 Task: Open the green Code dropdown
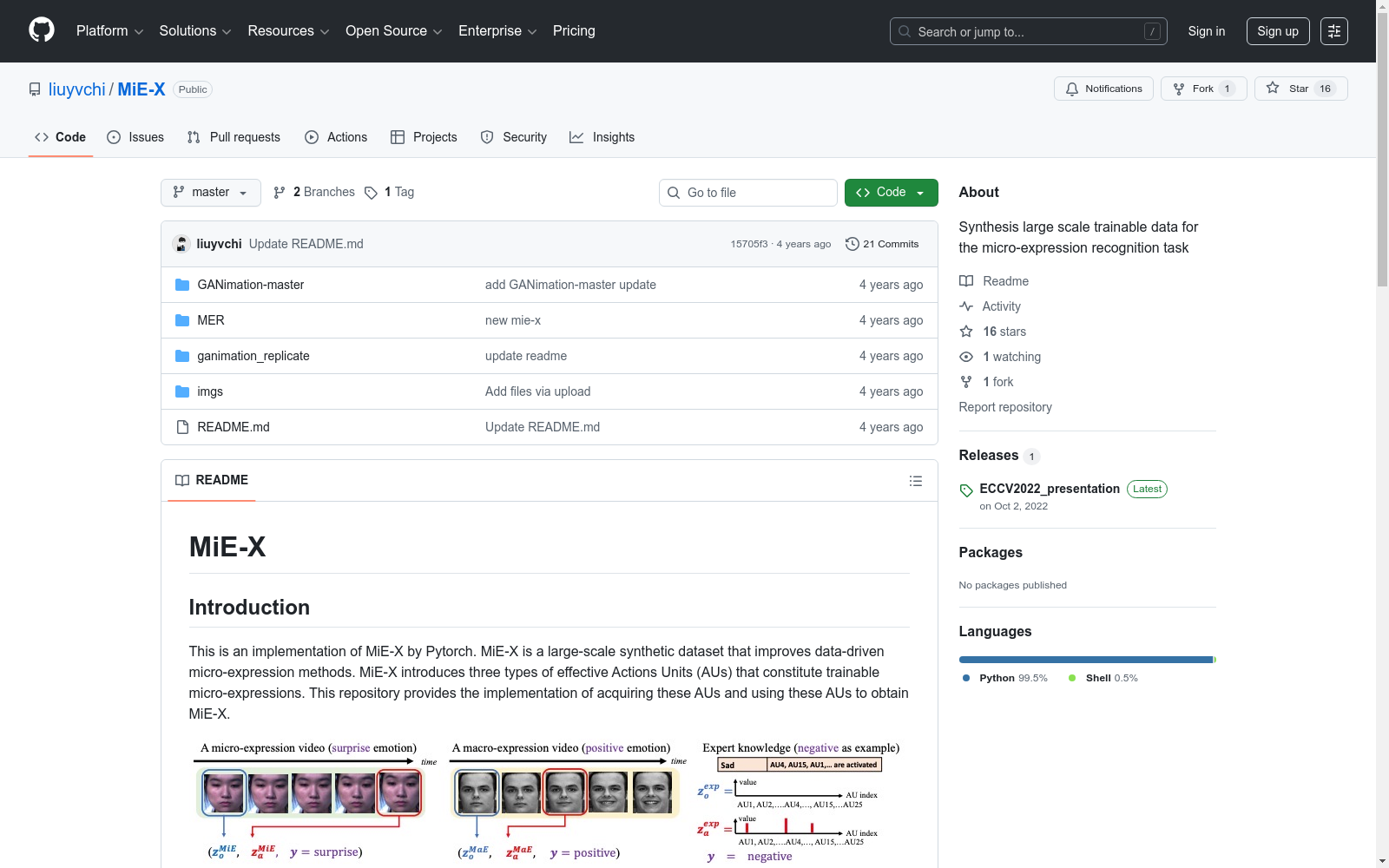click(891, 193)
